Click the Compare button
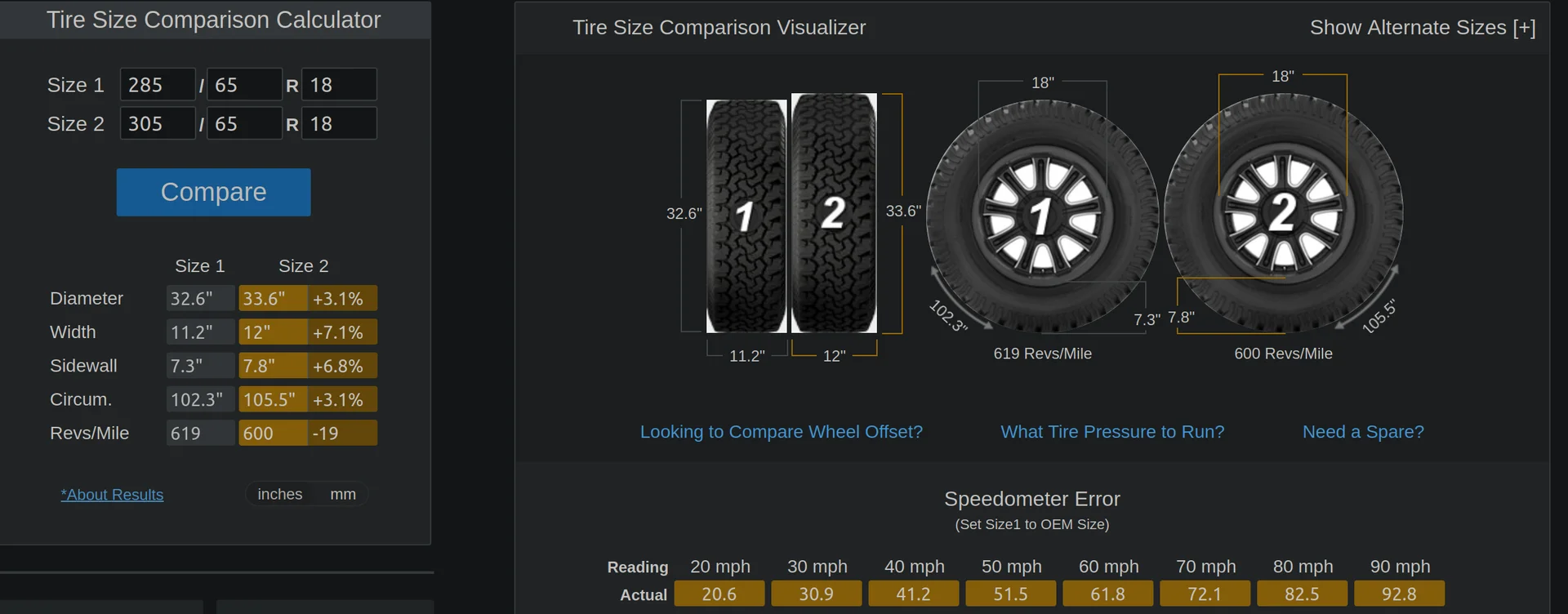 [213, 192]
